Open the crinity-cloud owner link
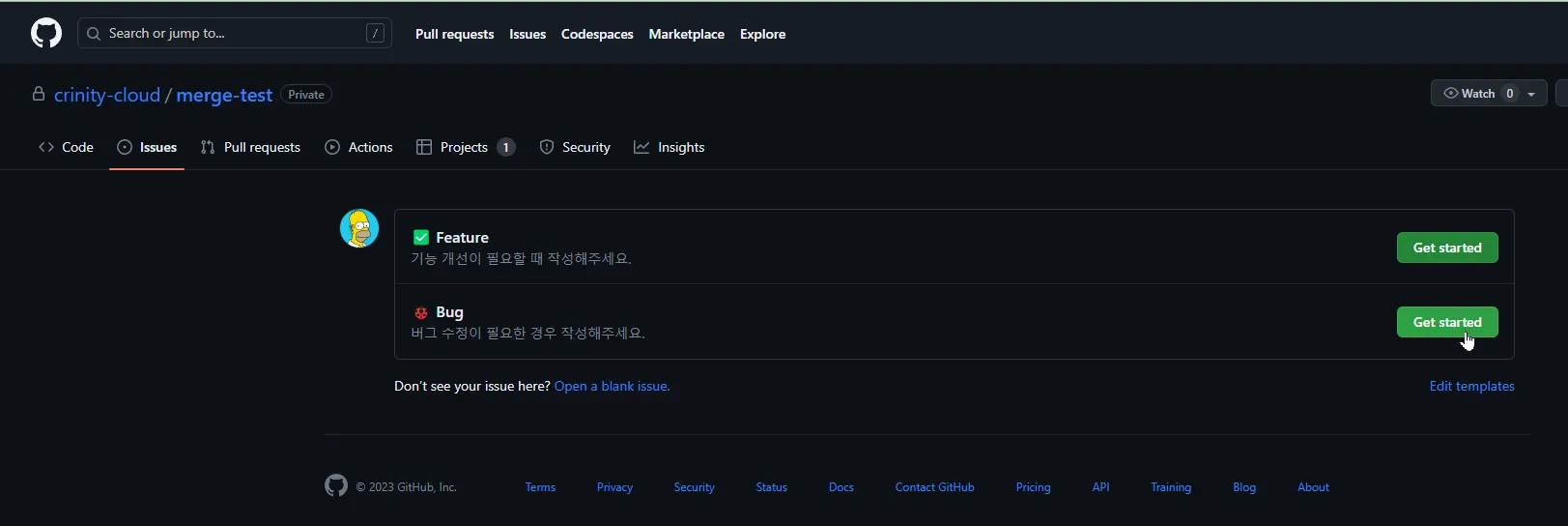Viewport: 1568px width, 526px height. 107,95
